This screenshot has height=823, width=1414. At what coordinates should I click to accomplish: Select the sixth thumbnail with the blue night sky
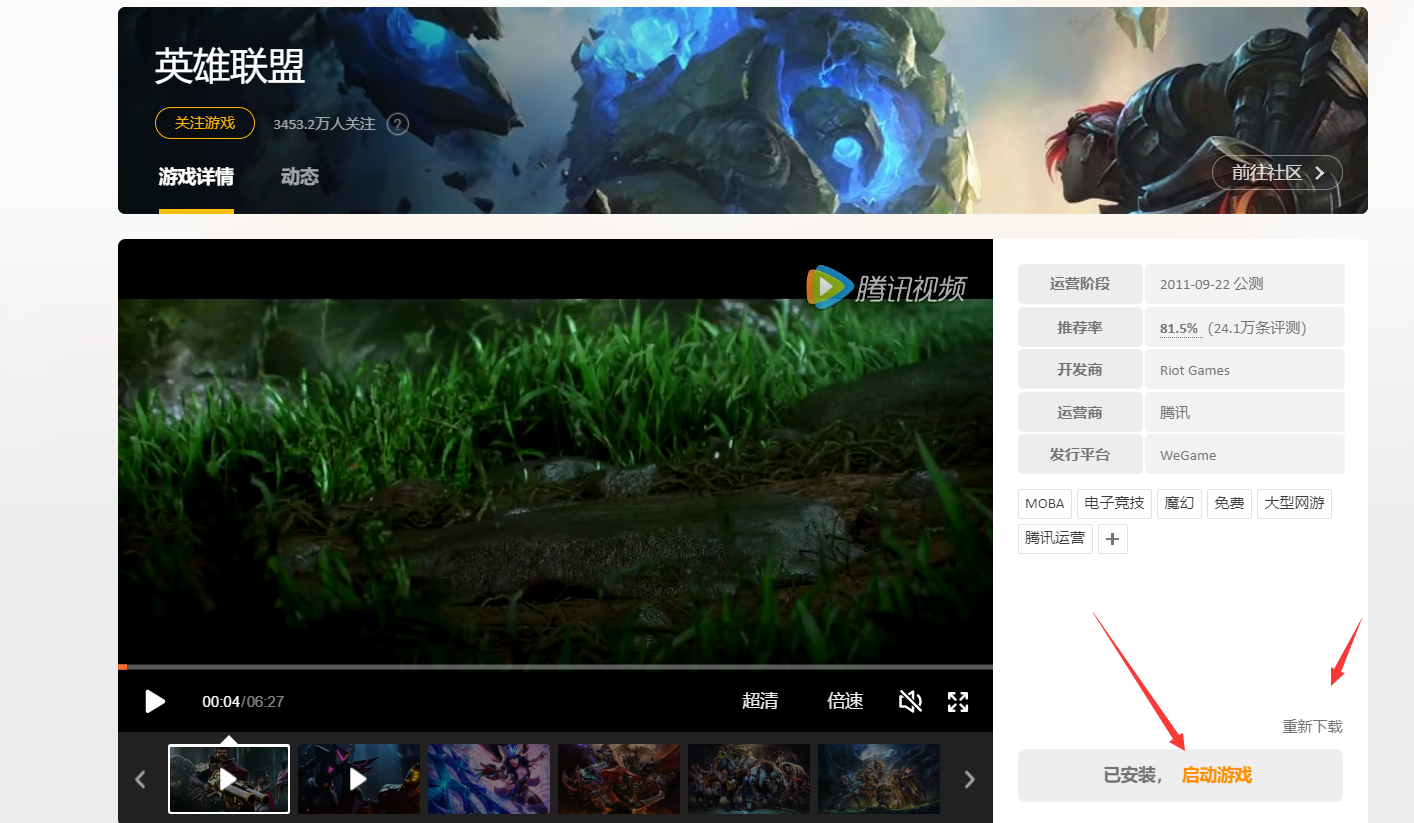point(879,779)
